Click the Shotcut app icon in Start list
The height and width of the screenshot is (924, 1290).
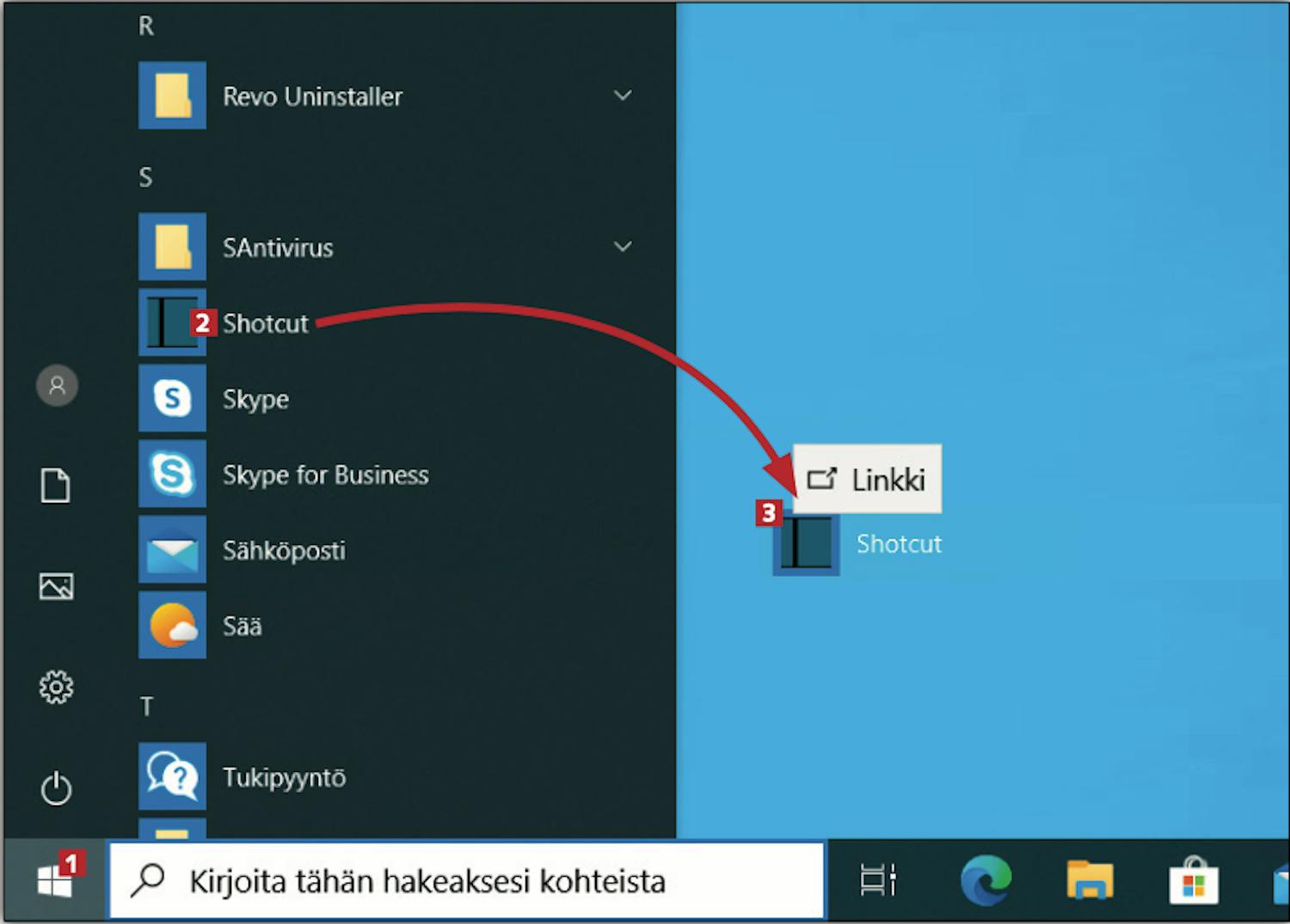point(172,322)
